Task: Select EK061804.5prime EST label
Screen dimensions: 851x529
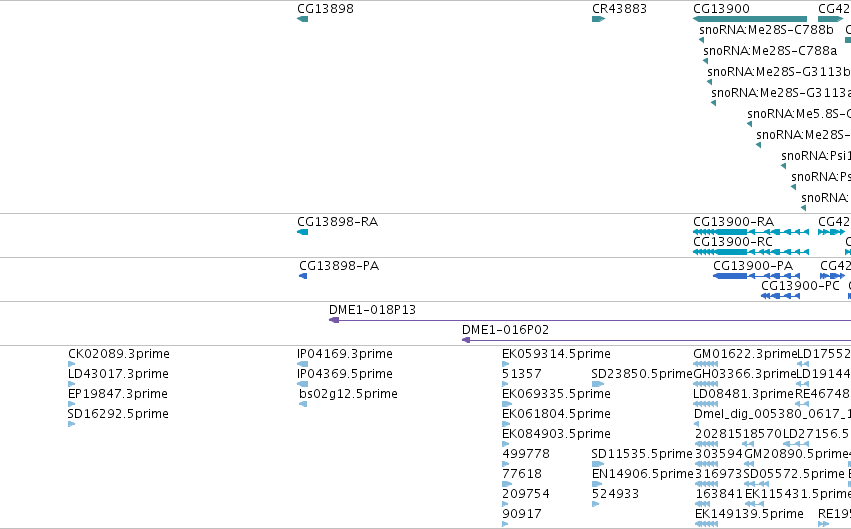Action: (x=556, y=414)
